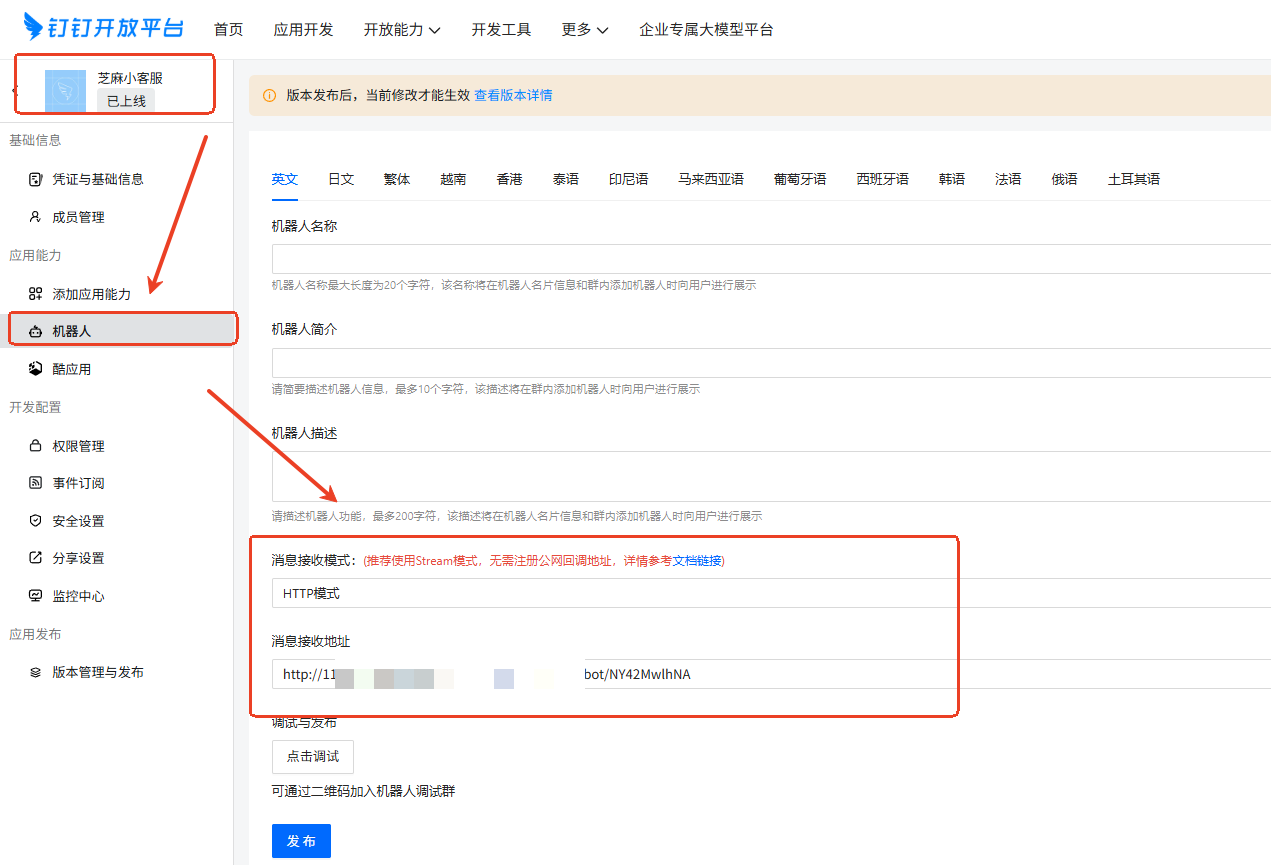Image resolution: width=1271 pixels, height=865 pixels.
Task: Expand the 更多 dropdown menu
Action: click(x=585, y=29)
